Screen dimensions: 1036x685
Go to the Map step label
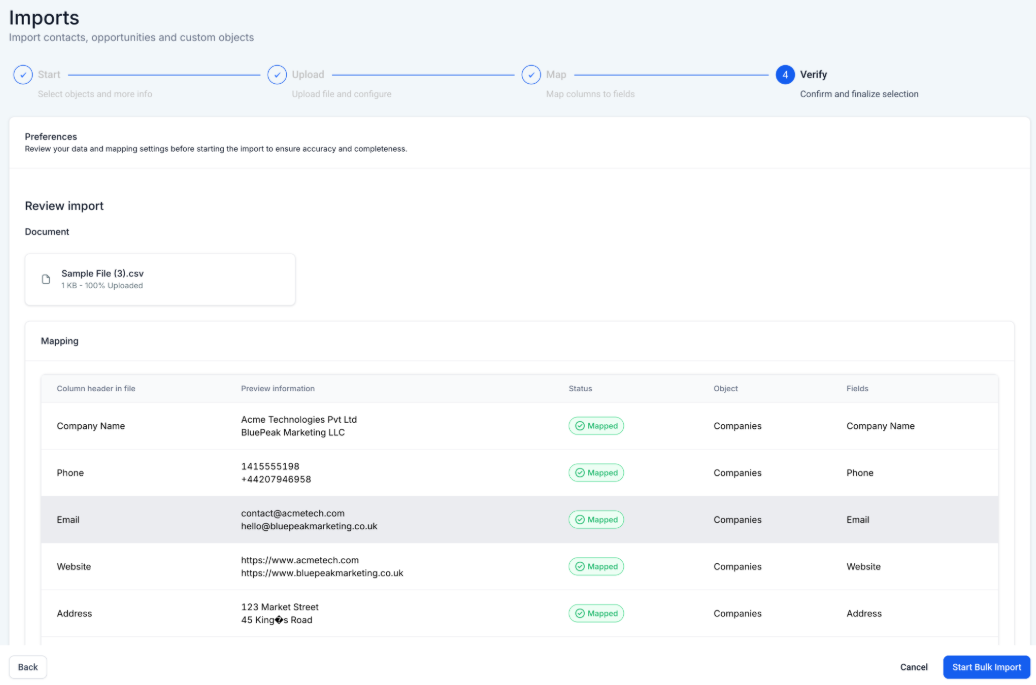click(556, 75)
